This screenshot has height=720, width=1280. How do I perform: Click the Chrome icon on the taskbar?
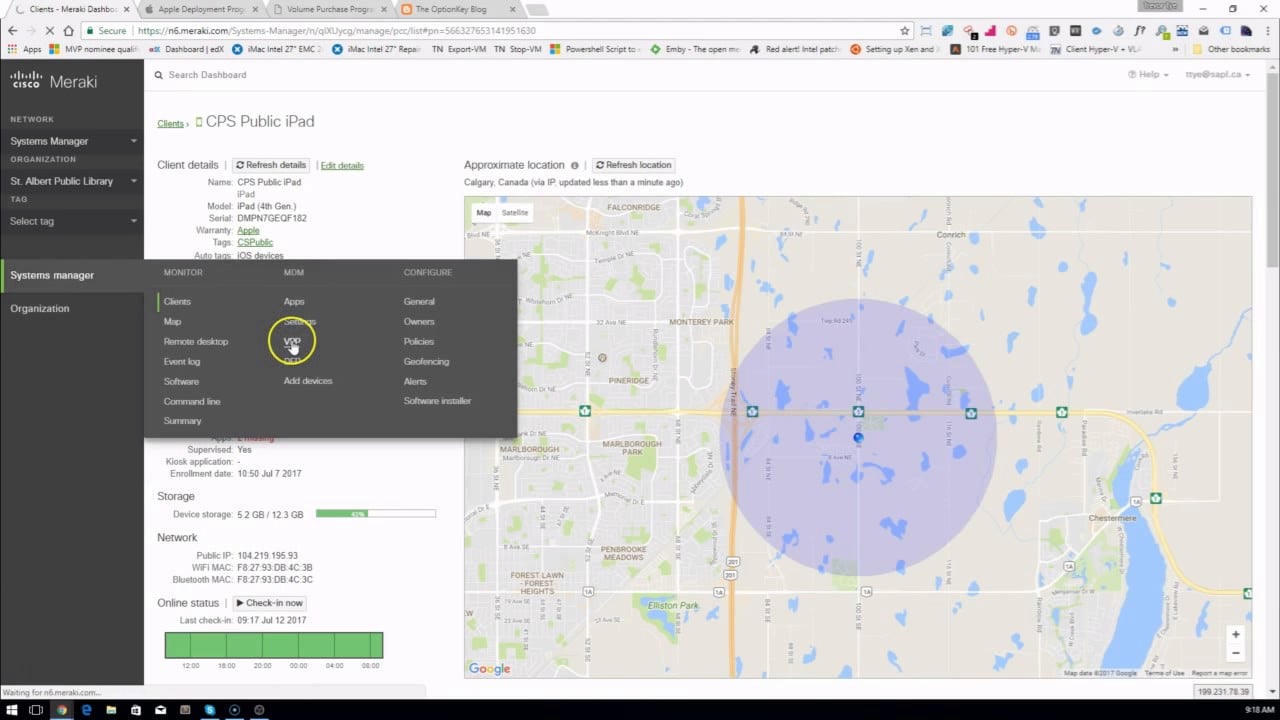[x=62, y=710]
